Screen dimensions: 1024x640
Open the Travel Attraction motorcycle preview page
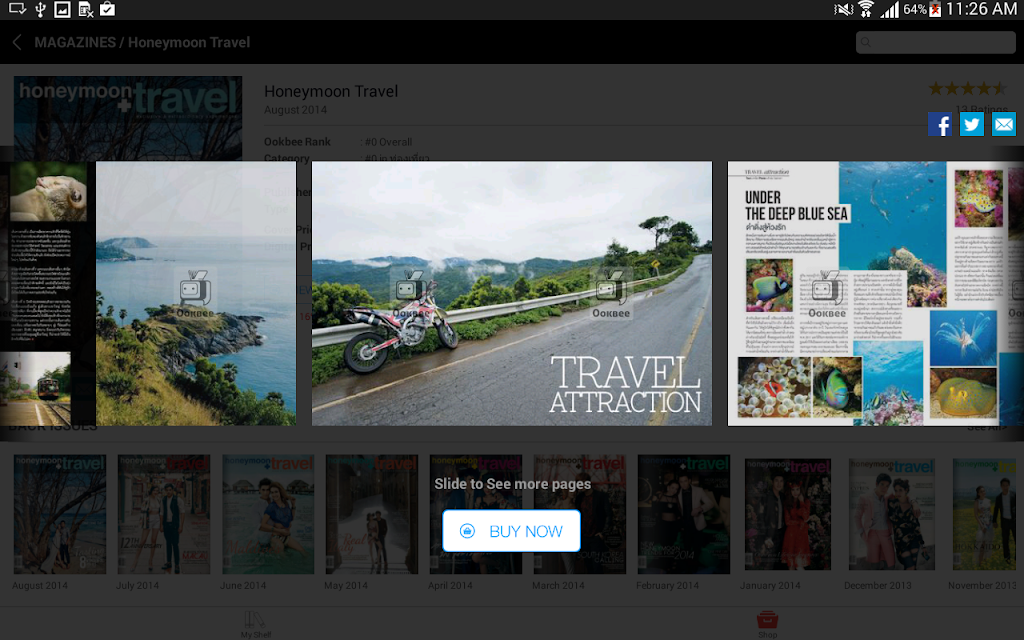point(511,293)
